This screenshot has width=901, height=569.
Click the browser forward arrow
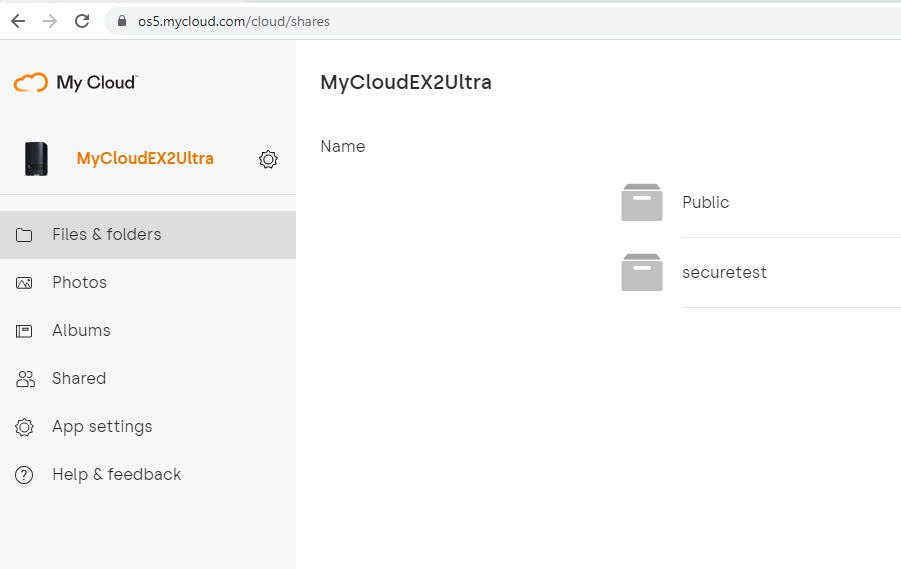50,21
